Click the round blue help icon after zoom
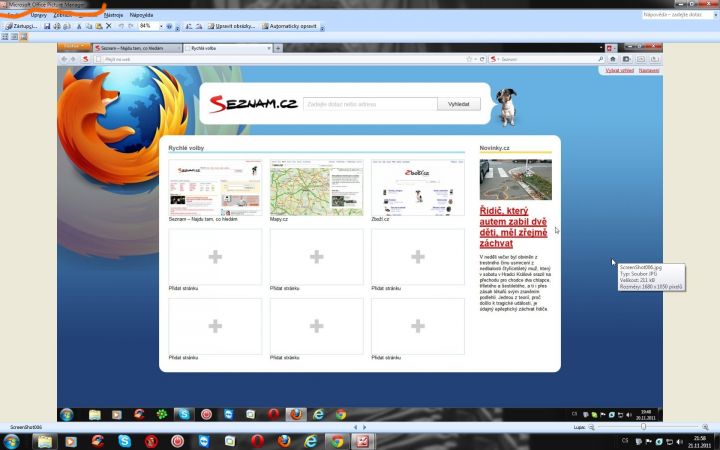Image resolution: width=720 pixels, height=450 pixels. [x=169, y=26]
